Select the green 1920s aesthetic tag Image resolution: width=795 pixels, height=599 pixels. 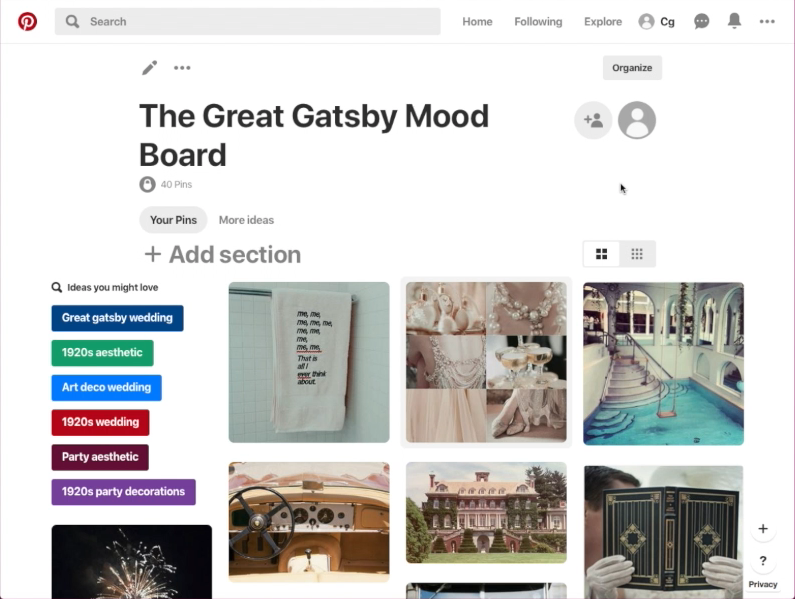pyautogui.click(x=102, y=353)
